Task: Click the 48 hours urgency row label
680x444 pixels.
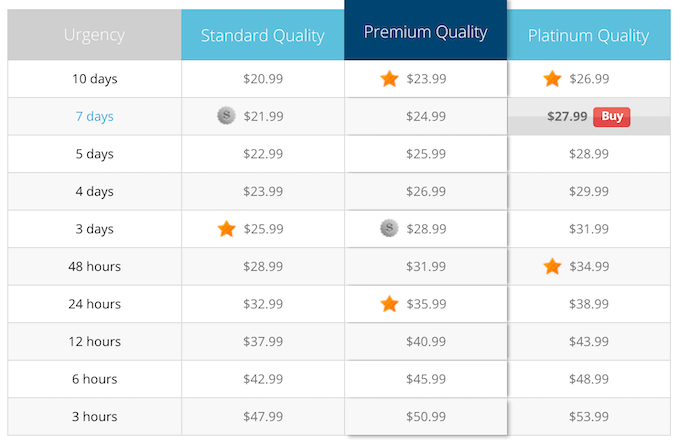Action: point(95,266)
